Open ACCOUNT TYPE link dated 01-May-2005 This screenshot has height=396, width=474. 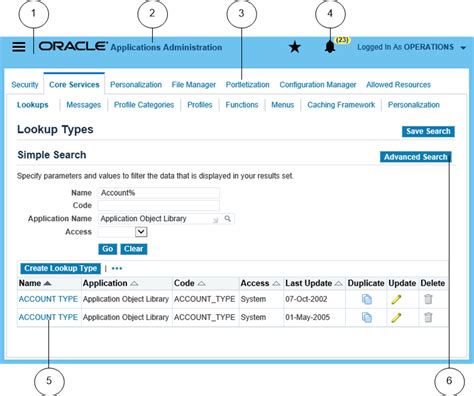point(48,317)
